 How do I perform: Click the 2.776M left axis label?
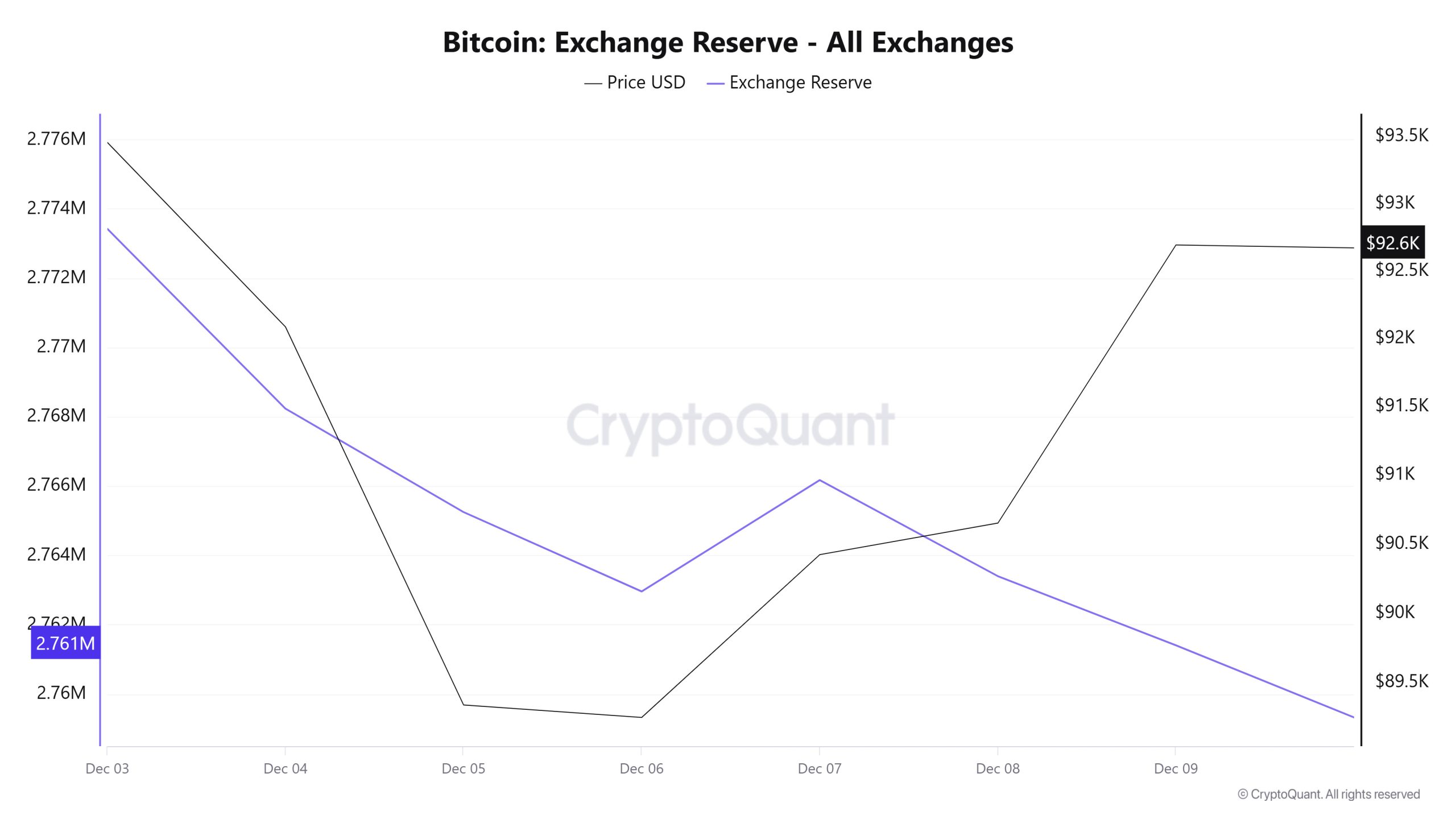tap(56, 139)
